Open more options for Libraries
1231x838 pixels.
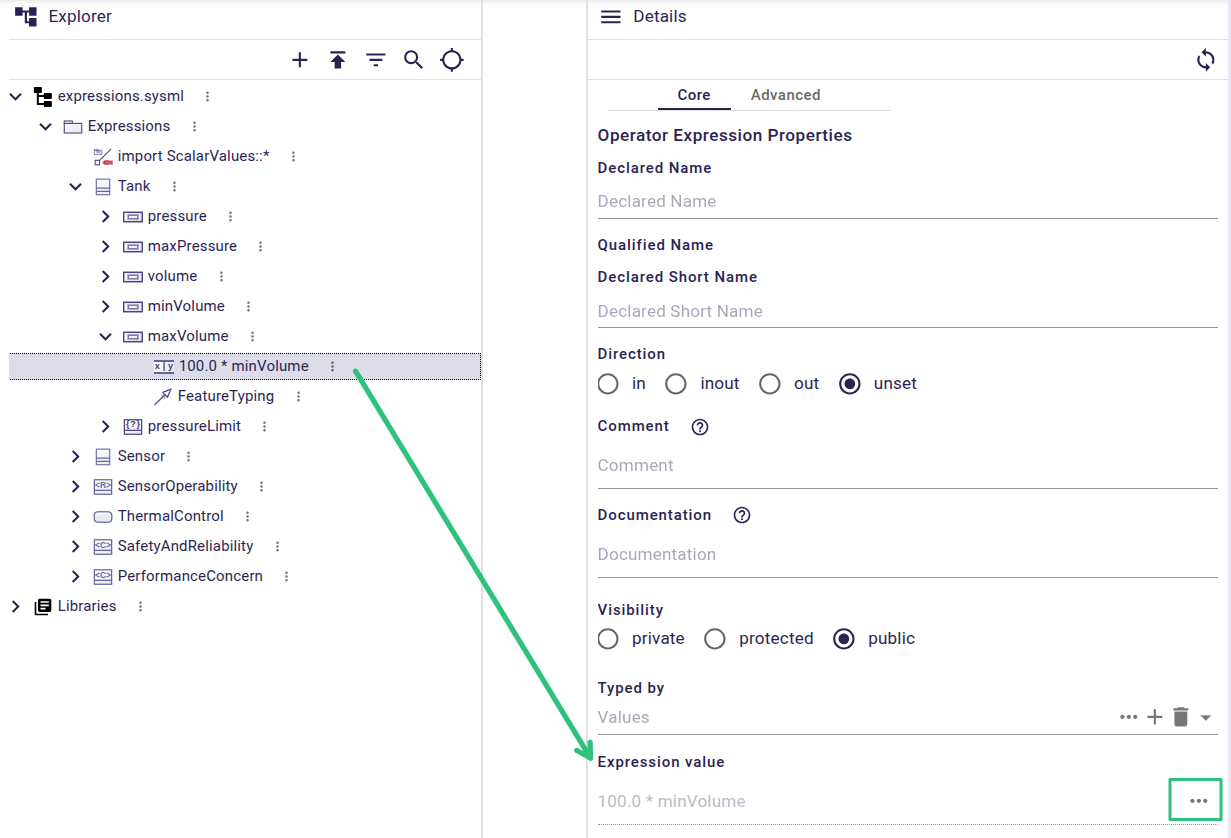140,606
